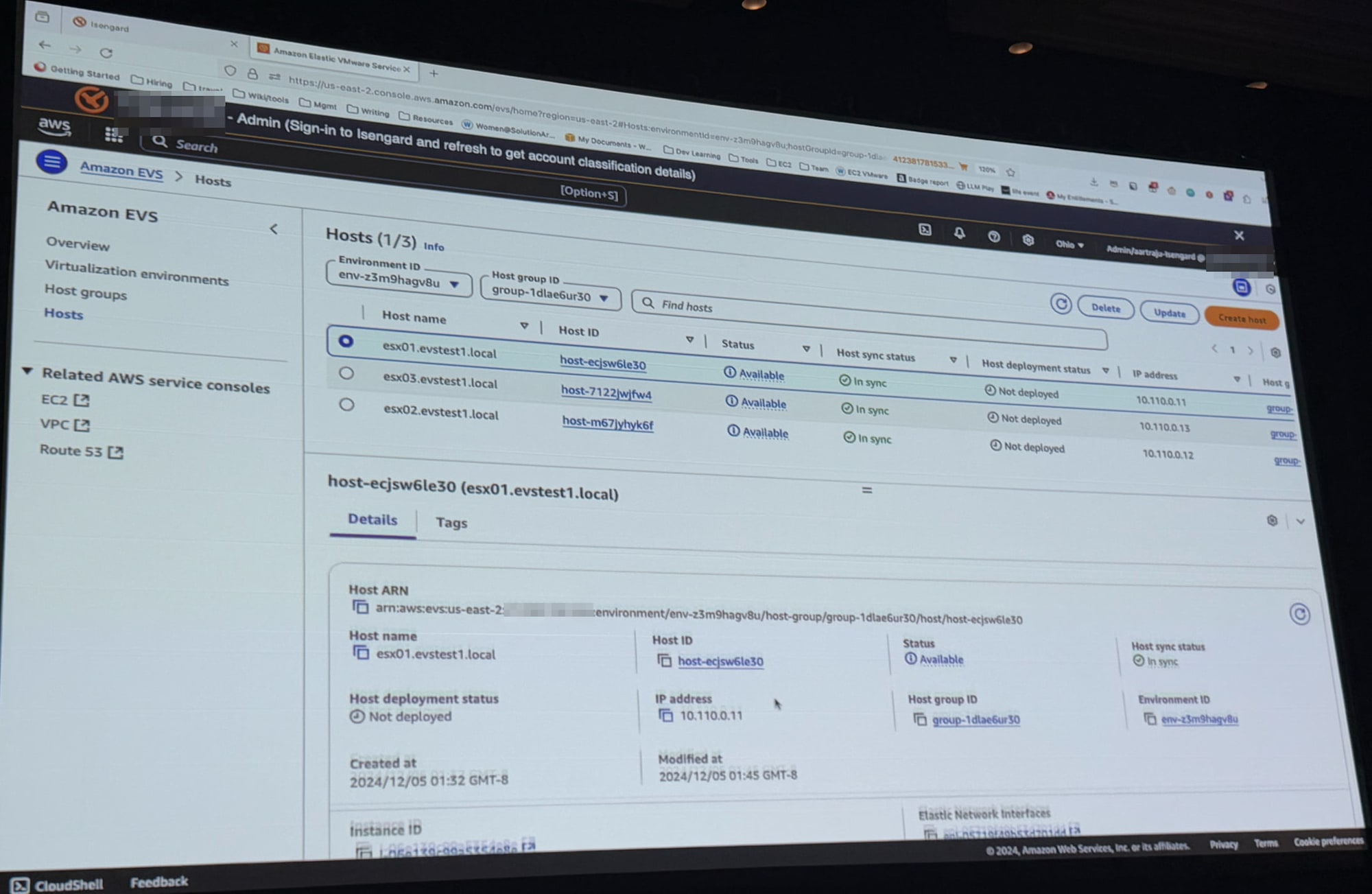
Task: Click the Delete button
Action: pos(1105,308)
